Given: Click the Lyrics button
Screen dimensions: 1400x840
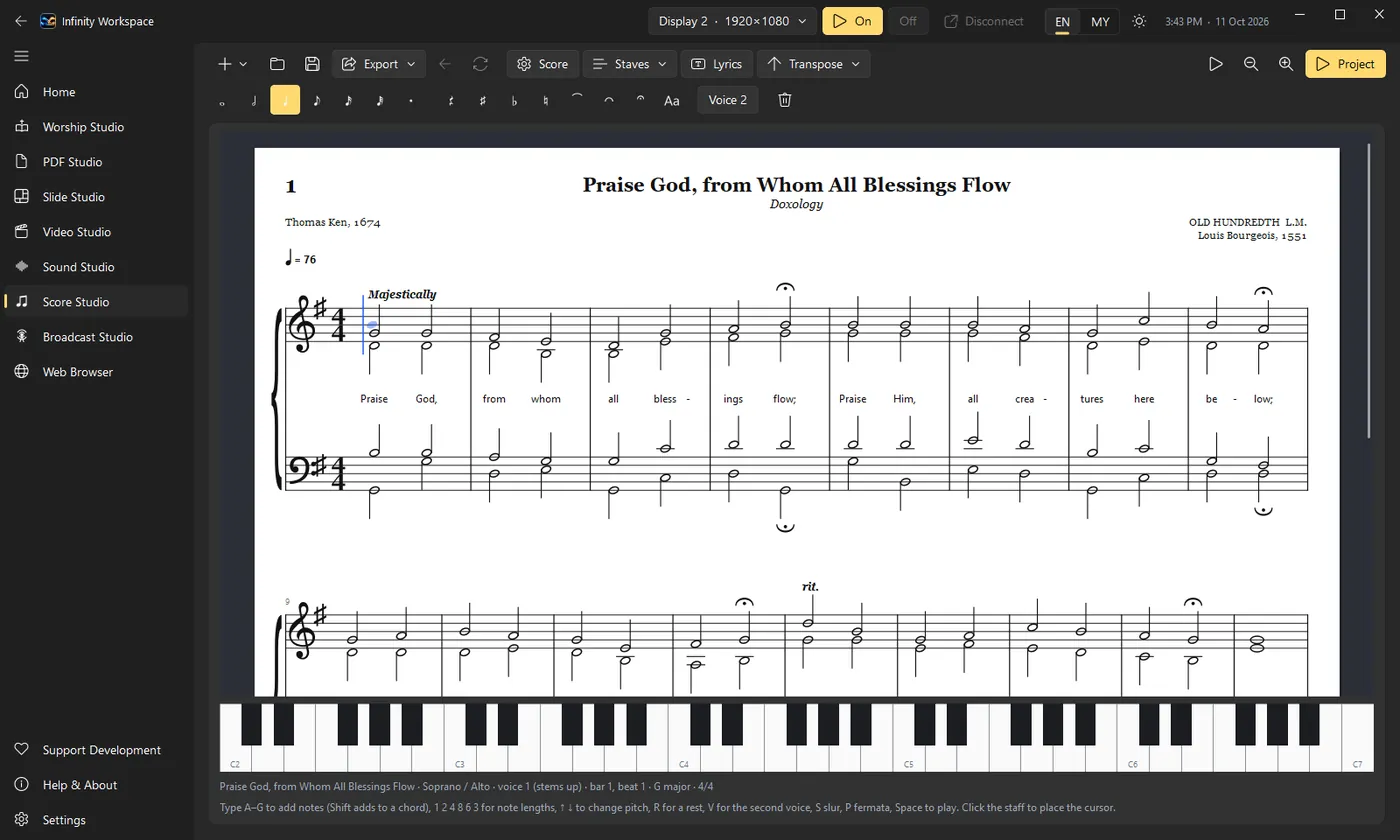Looking at the screenshot, I should pyautogui.click(x=716, y=64).
